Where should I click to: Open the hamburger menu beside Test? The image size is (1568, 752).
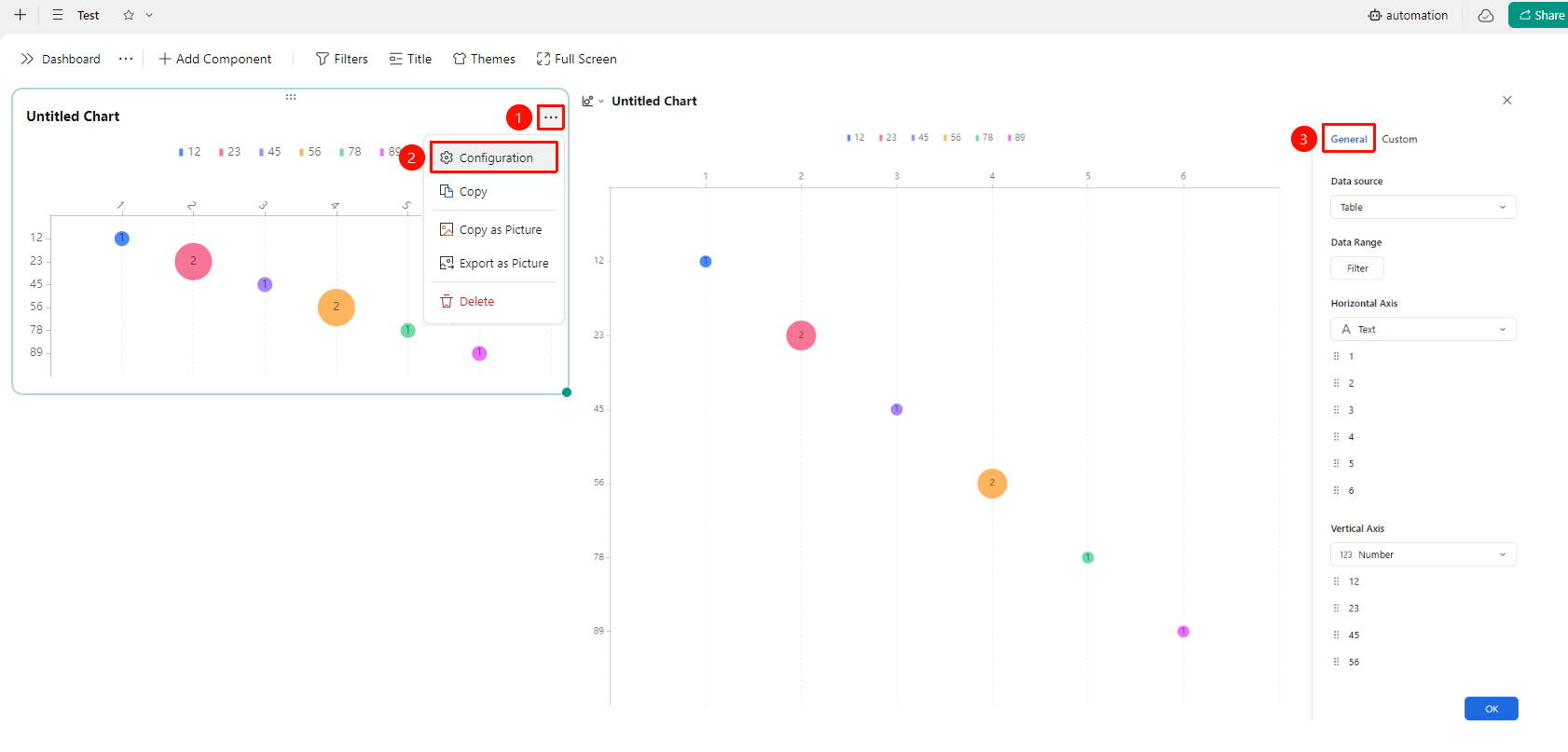click(x=58, y=15)
